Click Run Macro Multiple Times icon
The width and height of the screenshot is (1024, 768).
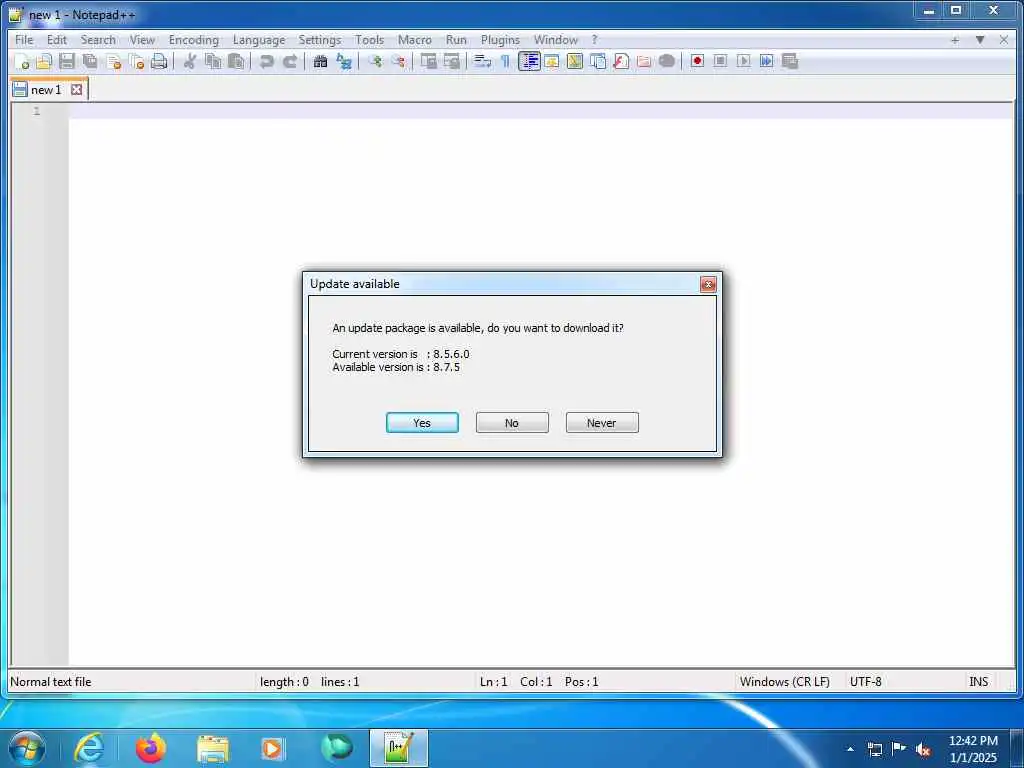767,61
